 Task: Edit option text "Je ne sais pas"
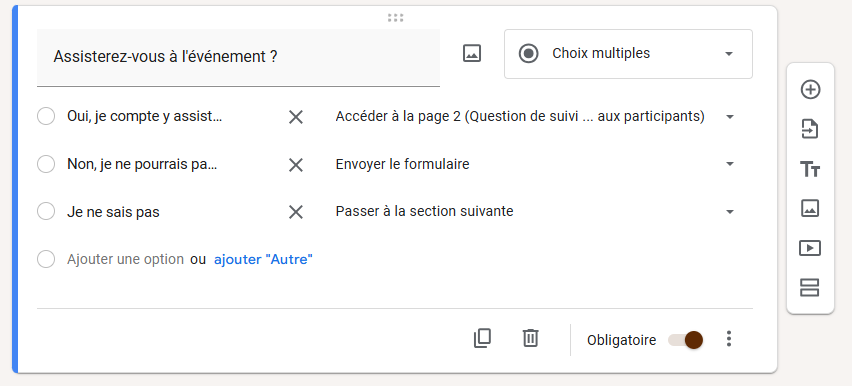click(114, 211)
